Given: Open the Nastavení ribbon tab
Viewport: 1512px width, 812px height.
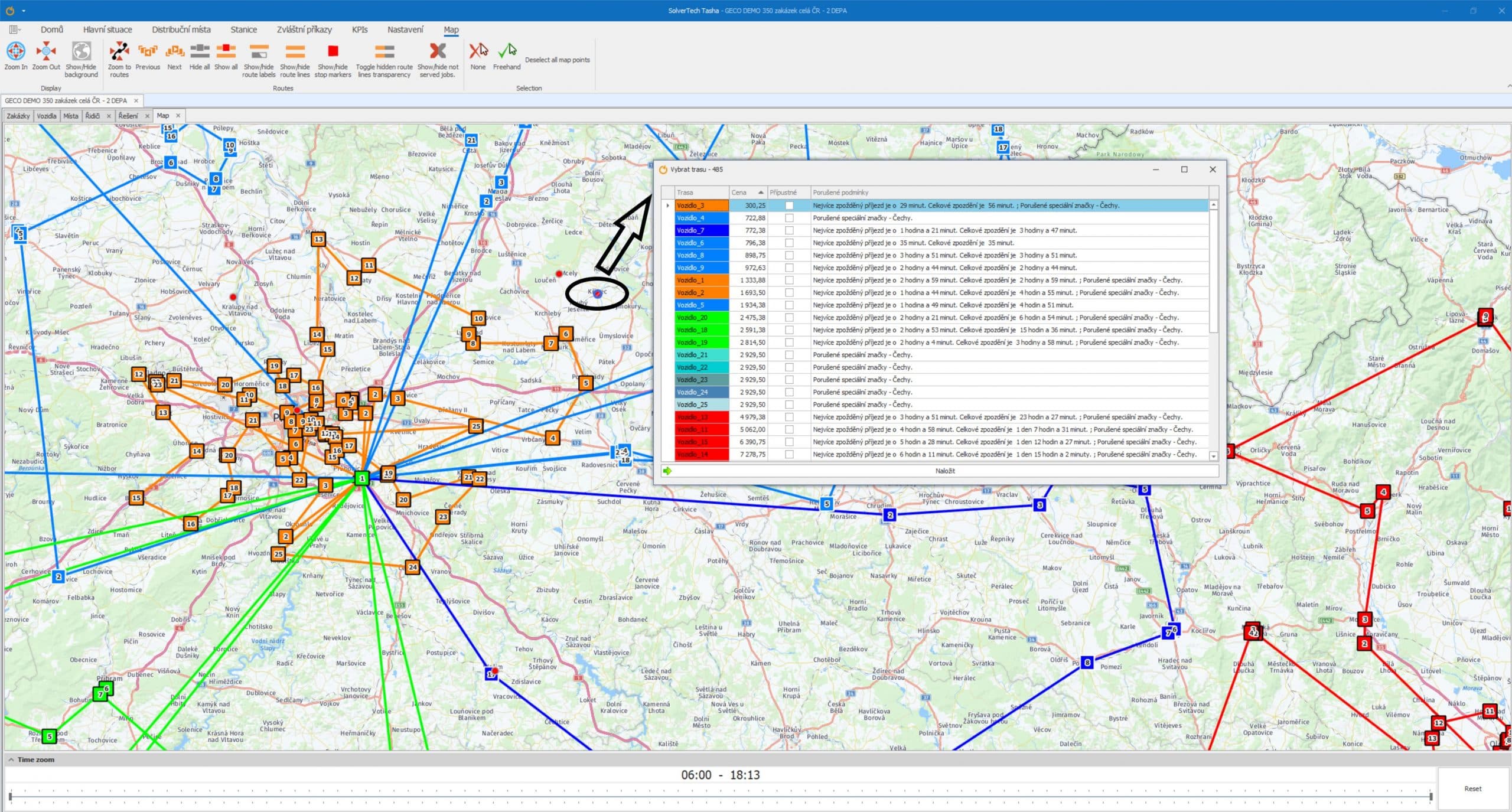Looking at the screenshot, I should (x=405, y=30).
